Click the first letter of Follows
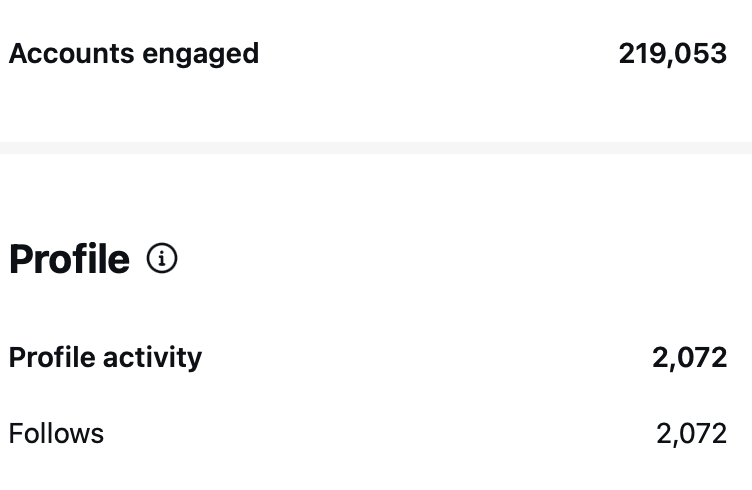 15,434
